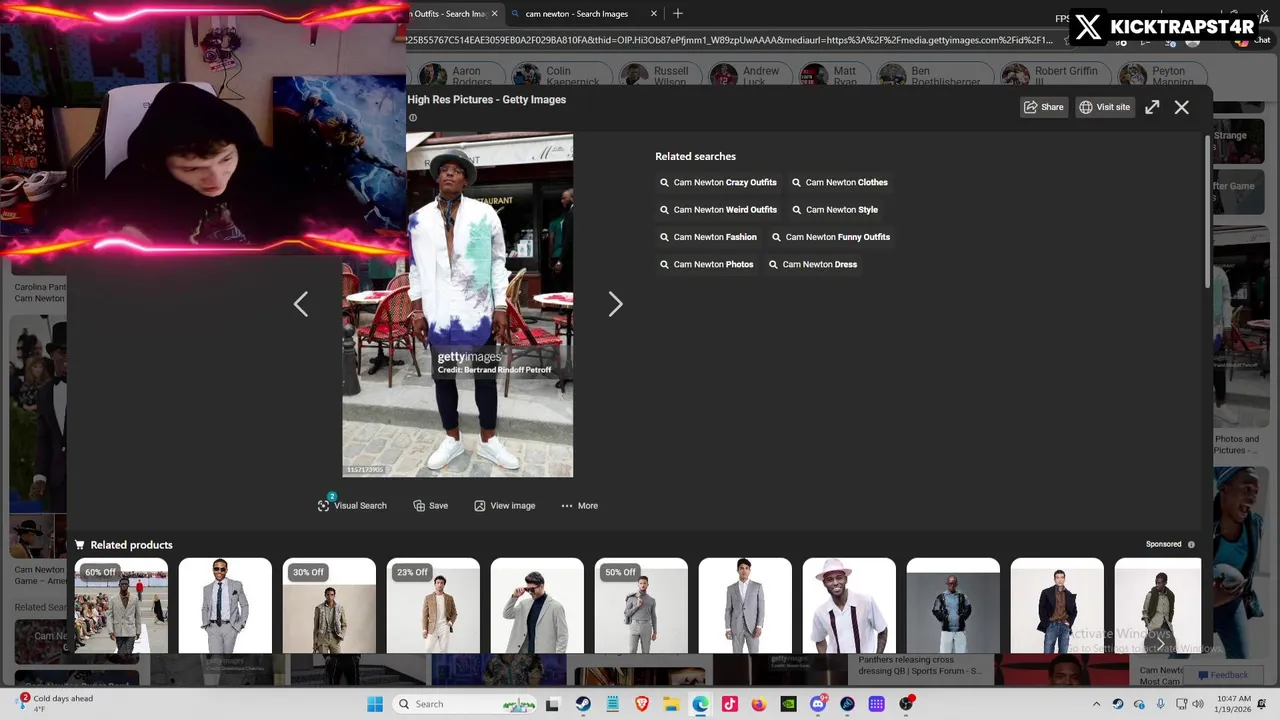The image size is (1280, 720).
Task: Search Cam Newton Style
Action: (x=835, y=209)
